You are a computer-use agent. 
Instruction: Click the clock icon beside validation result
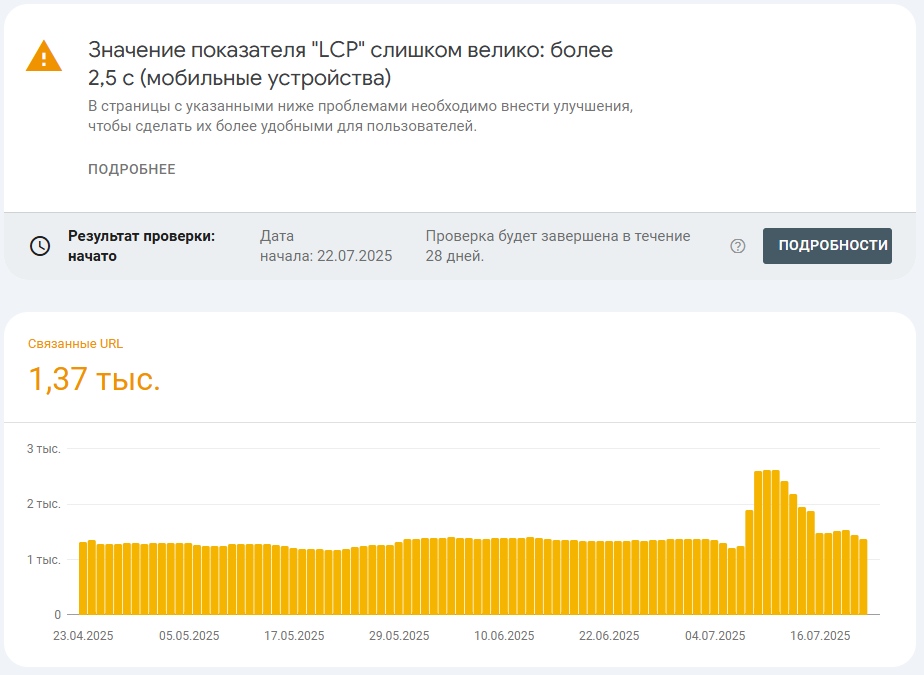pos(40,246)
